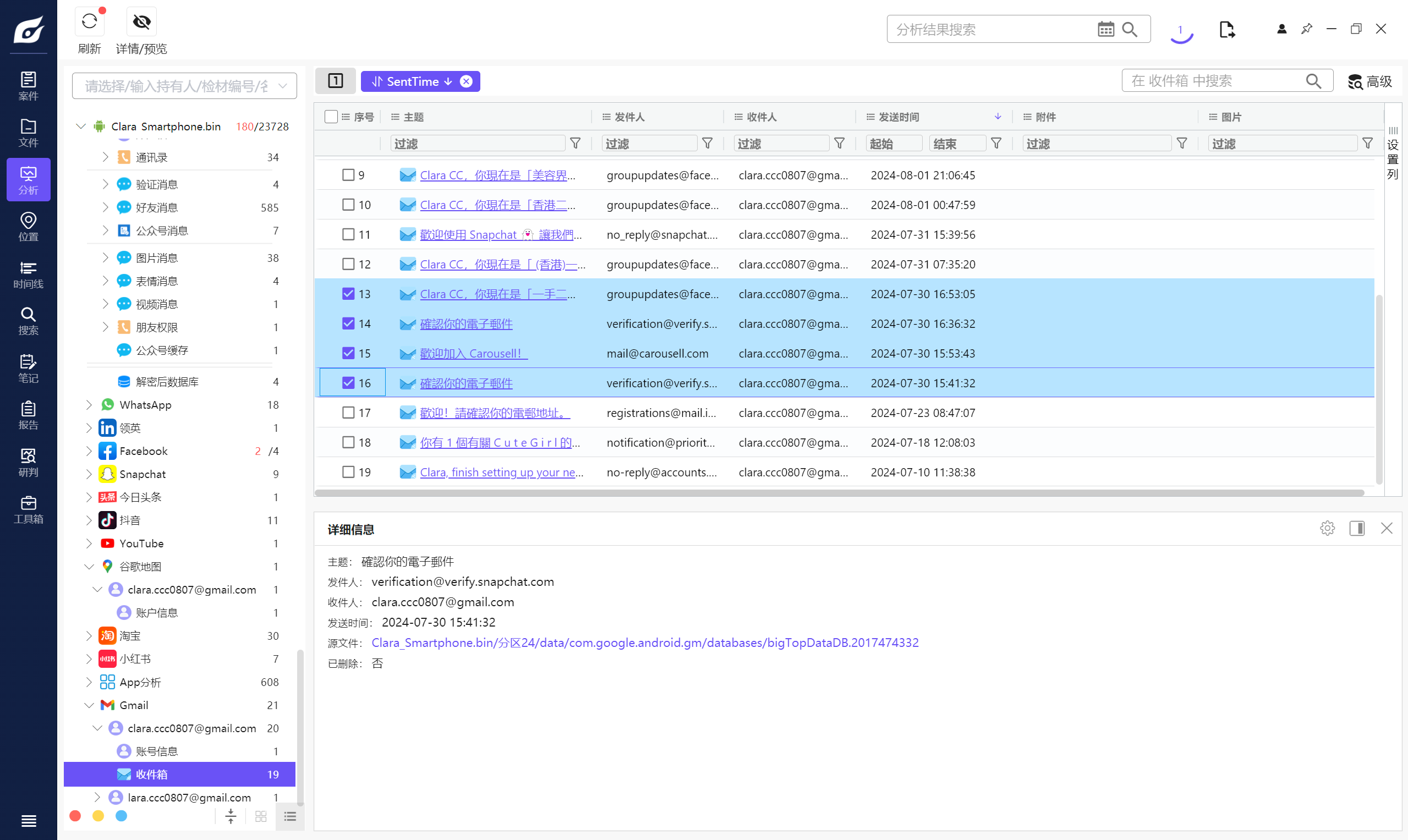The width and height of the screenshot is (1408, 840).
Task: Click the export file icon in top bar
Action: (1226, 30)
